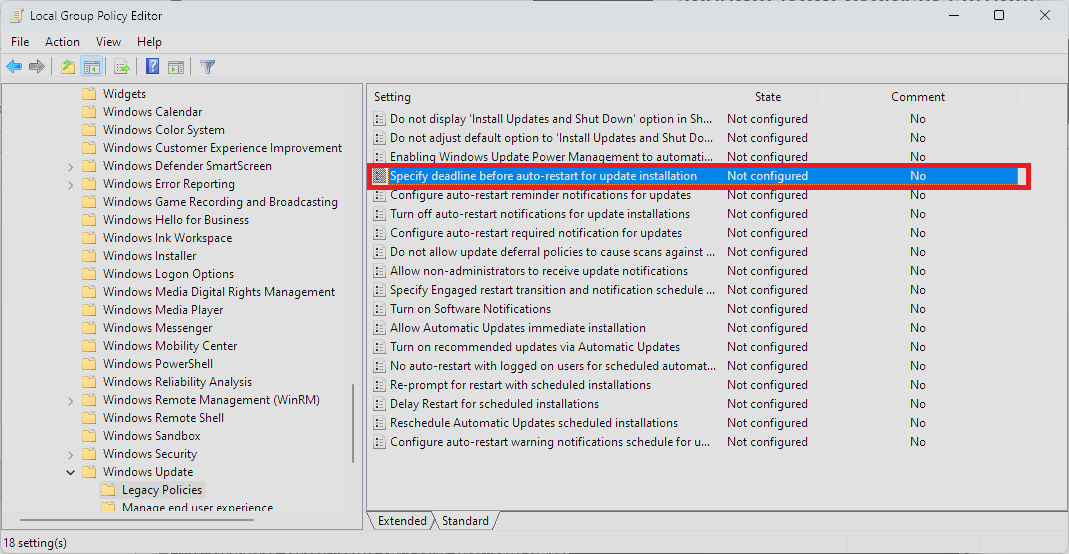Expand the Windows Security node
The width and height of the screenshot is (1069, 554).
click(x=70, y=454)
